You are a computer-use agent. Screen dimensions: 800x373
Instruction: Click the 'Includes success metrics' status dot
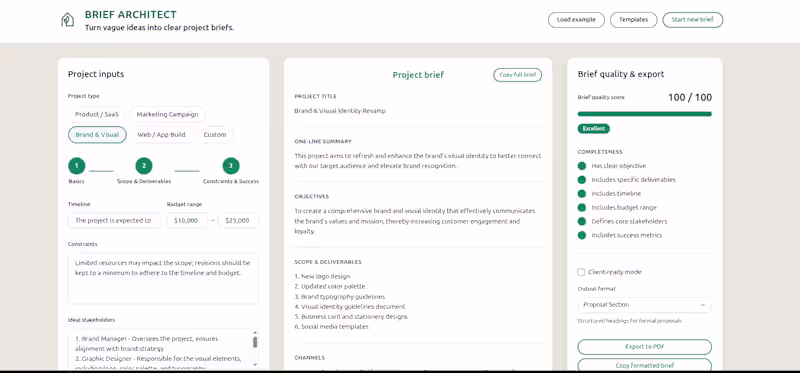[582, 235]
